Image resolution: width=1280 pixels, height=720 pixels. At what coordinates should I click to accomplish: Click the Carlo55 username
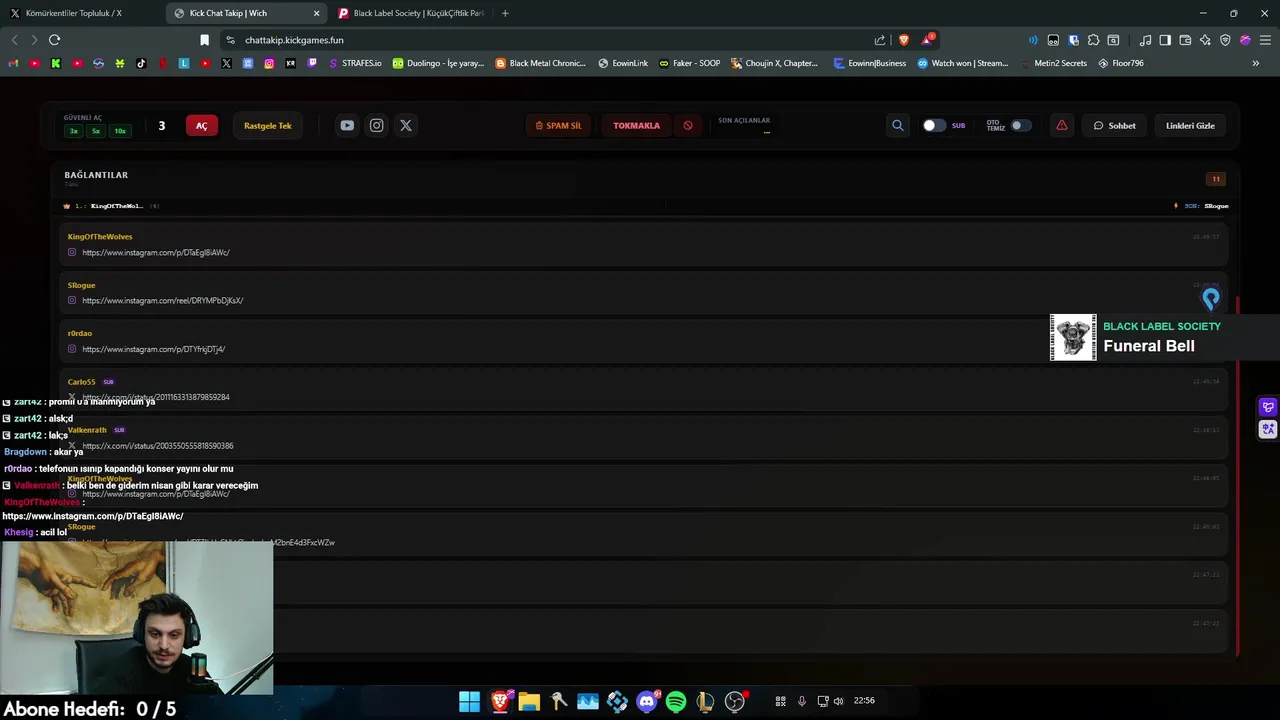pyautogui.click(x=82, y=382)
